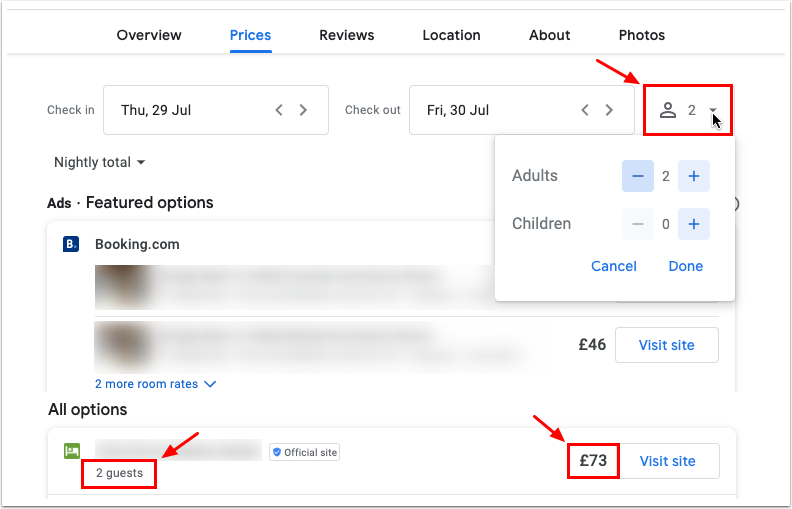Click next day arrow for check-out date

(x=610, y=110)
